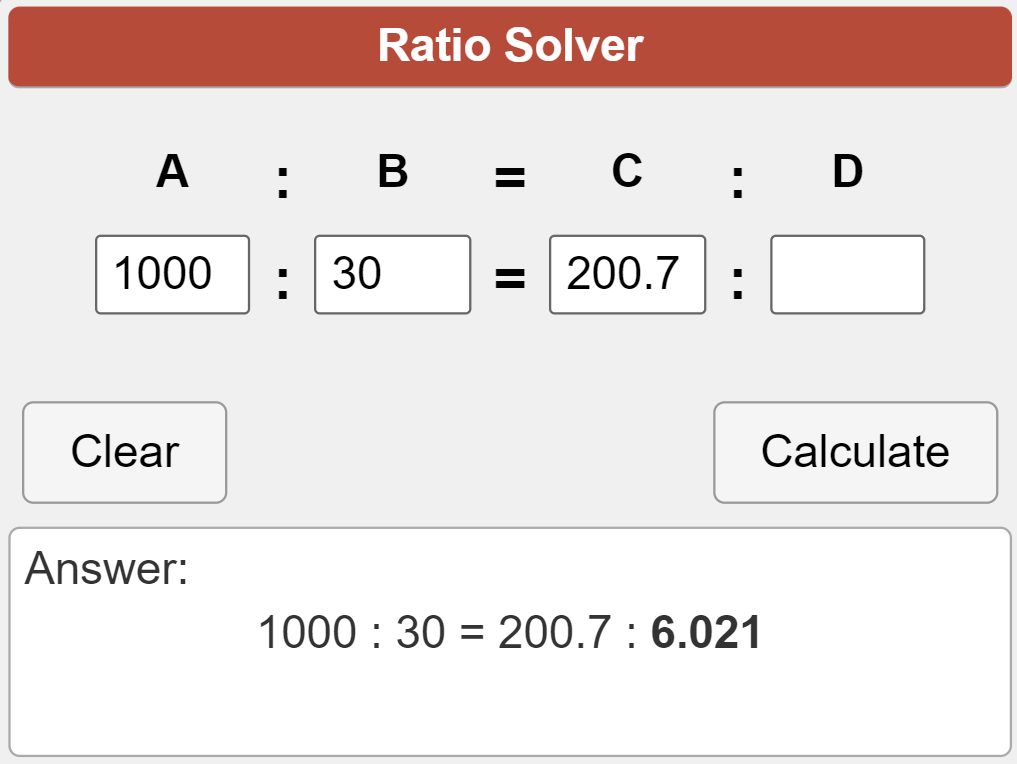Image resolution: width=1017 pixels, height=764 pixels.
Task: Click the colon between the 1000 and 30 fields
Action: [x=283, y=283]
